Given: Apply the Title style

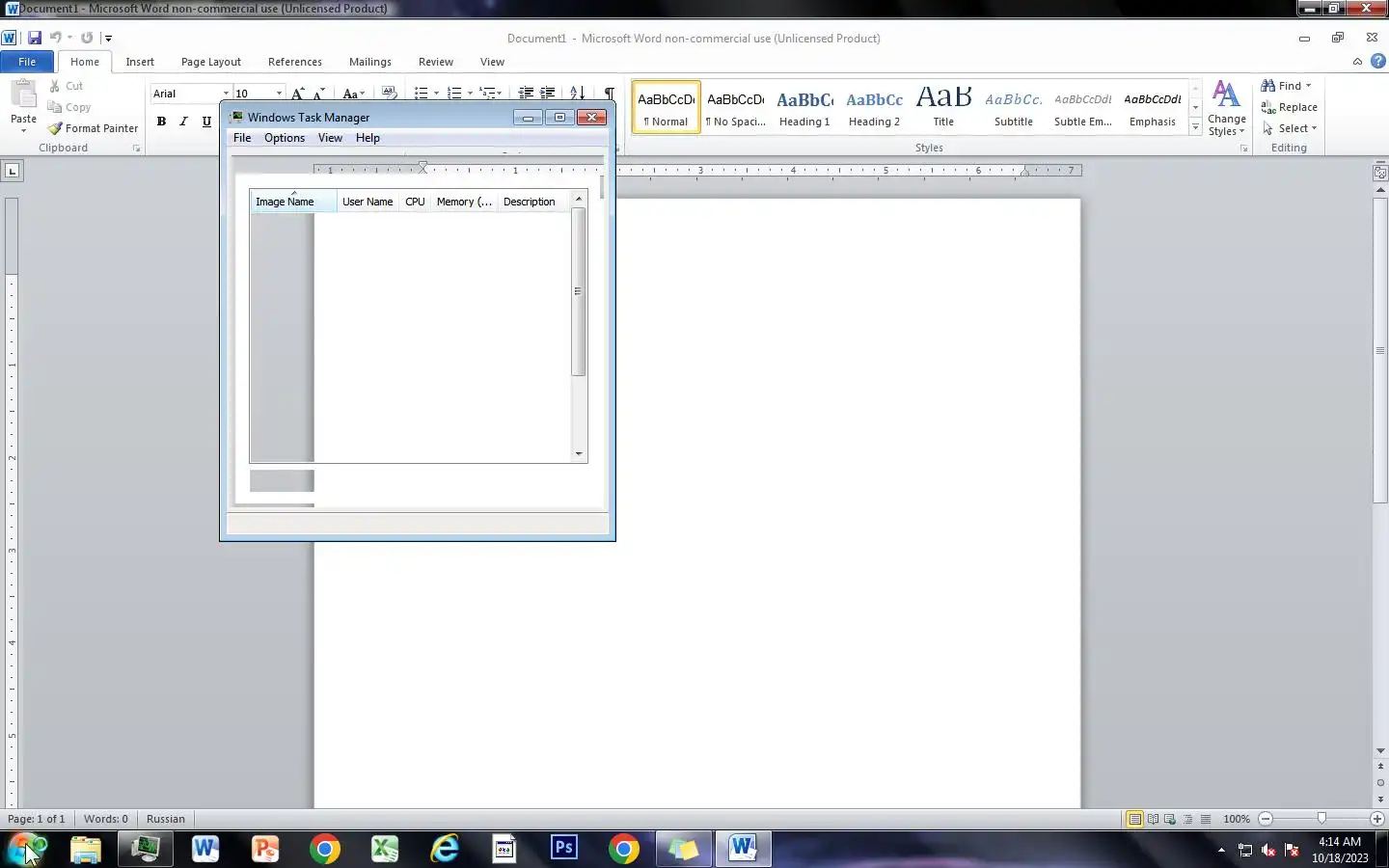Looking at the screenshot, I should (943, 107).
